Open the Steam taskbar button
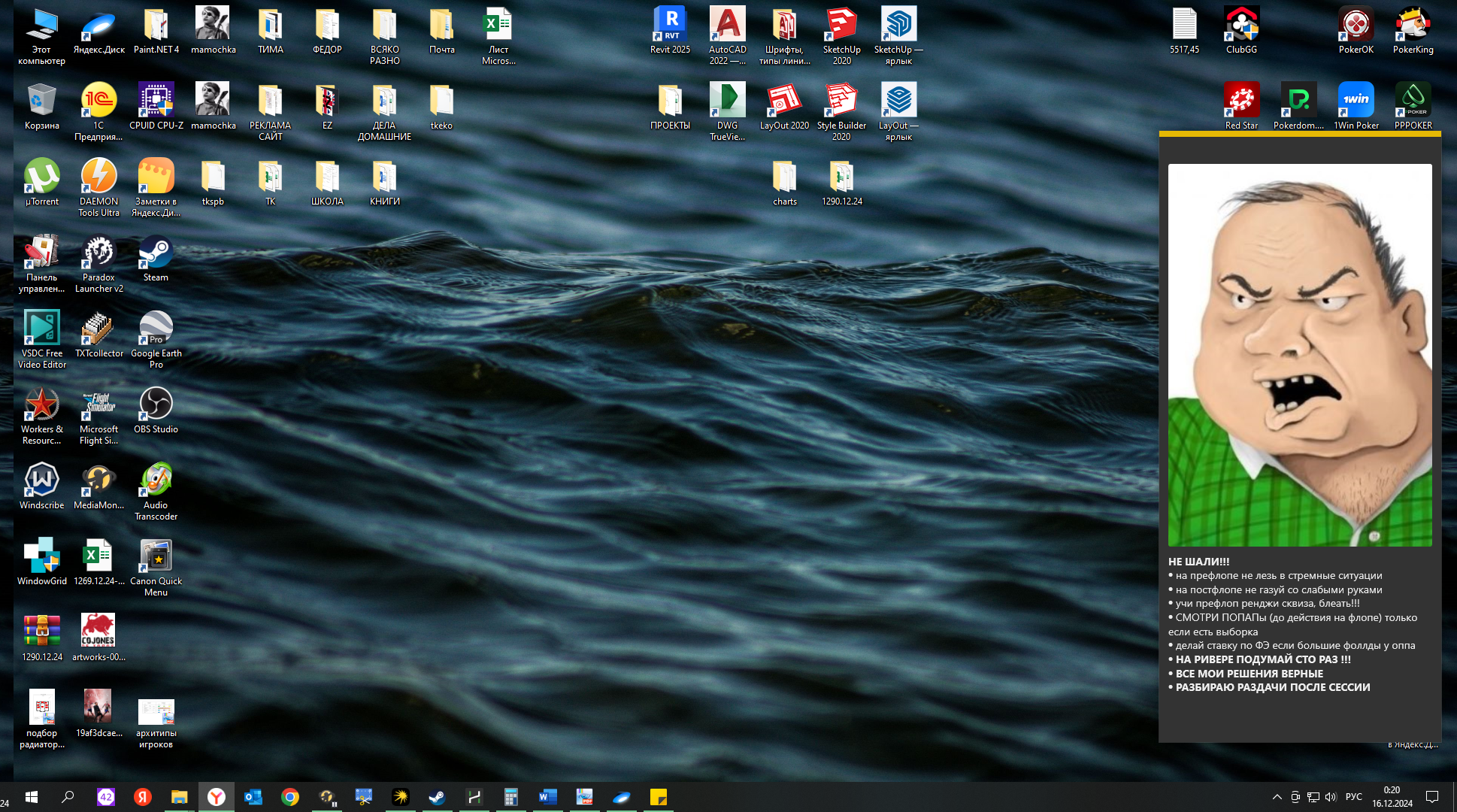This screenshot has width=1457, height=812. click(x=437, y=797)
